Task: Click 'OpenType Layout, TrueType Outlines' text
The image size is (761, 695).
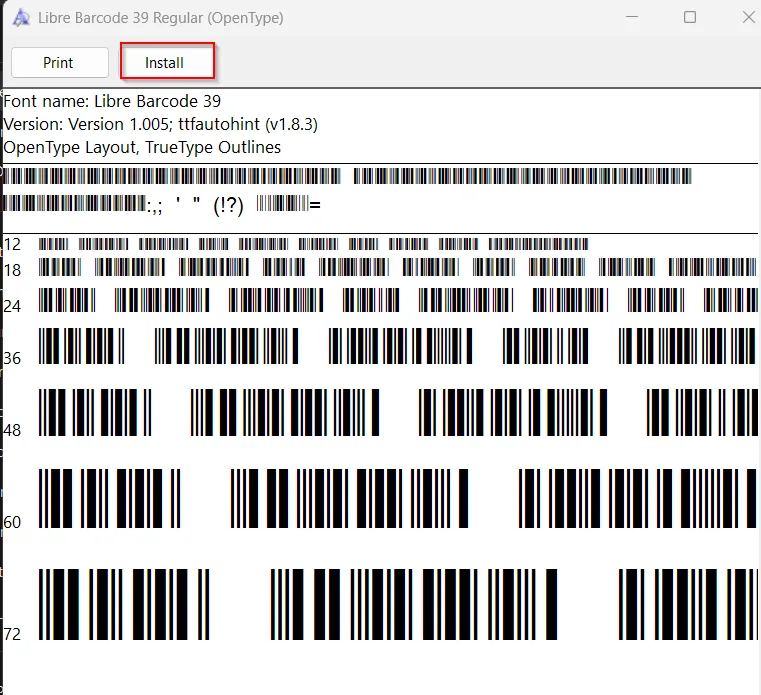Action: click(x=142, y=148)
